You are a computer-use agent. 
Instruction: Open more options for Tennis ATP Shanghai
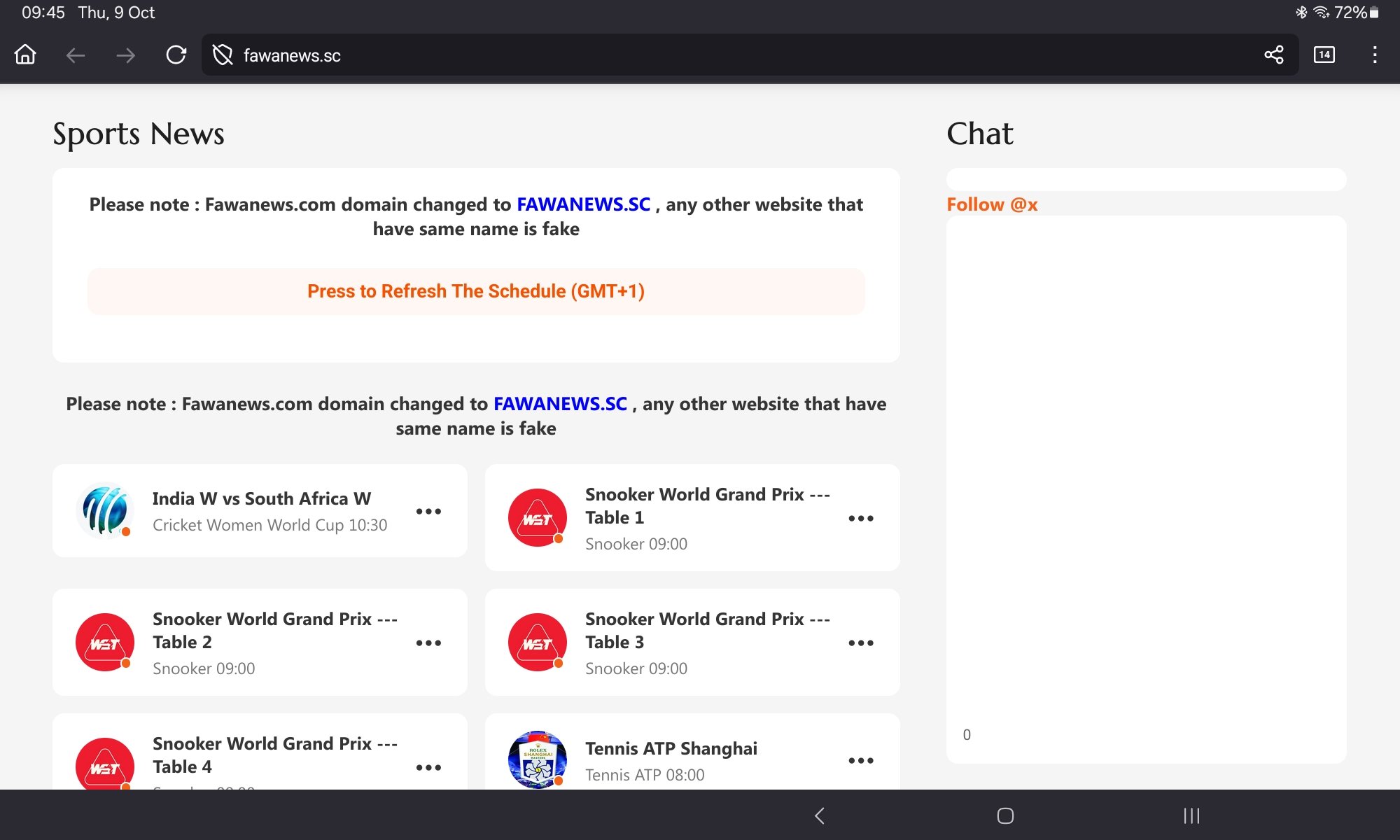point(860,761)
